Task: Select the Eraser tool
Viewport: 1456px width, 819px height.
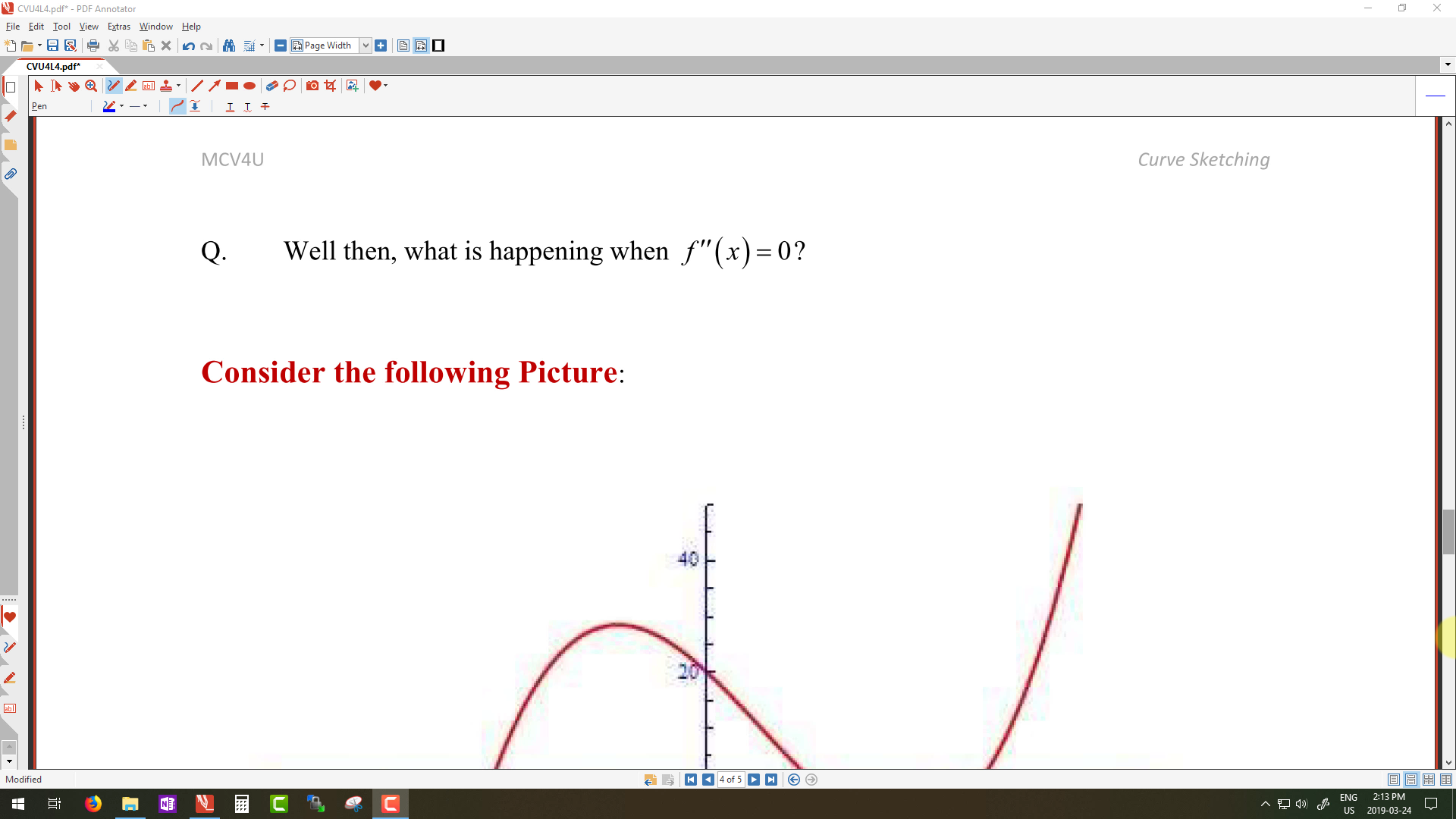Action: pos(271,86)
